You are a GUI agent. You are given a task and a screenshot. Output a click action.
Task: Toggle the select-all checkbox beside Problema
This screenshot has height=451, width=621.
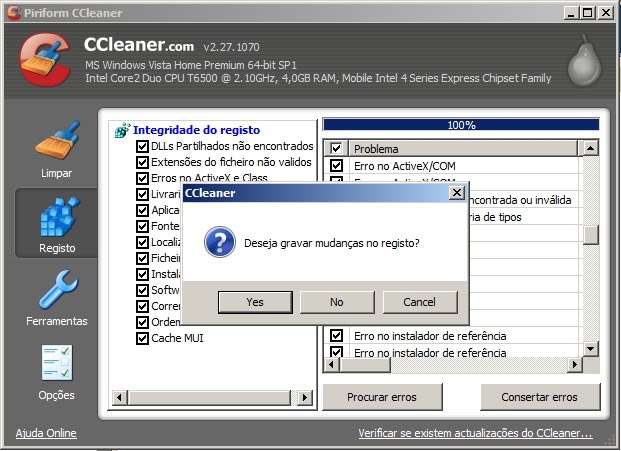click(336, 148)
